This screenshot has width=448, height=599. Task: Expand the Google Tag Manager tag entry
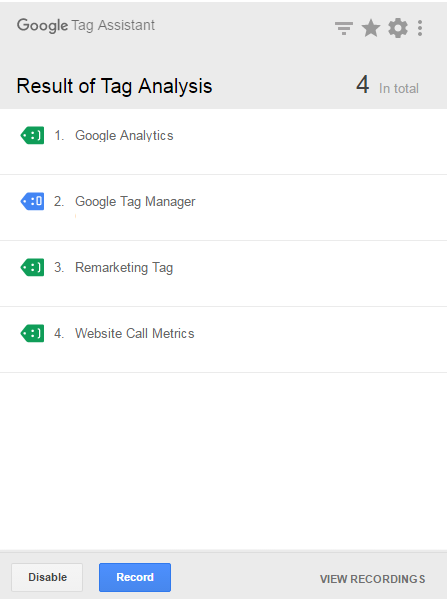[x=224, y=208]
